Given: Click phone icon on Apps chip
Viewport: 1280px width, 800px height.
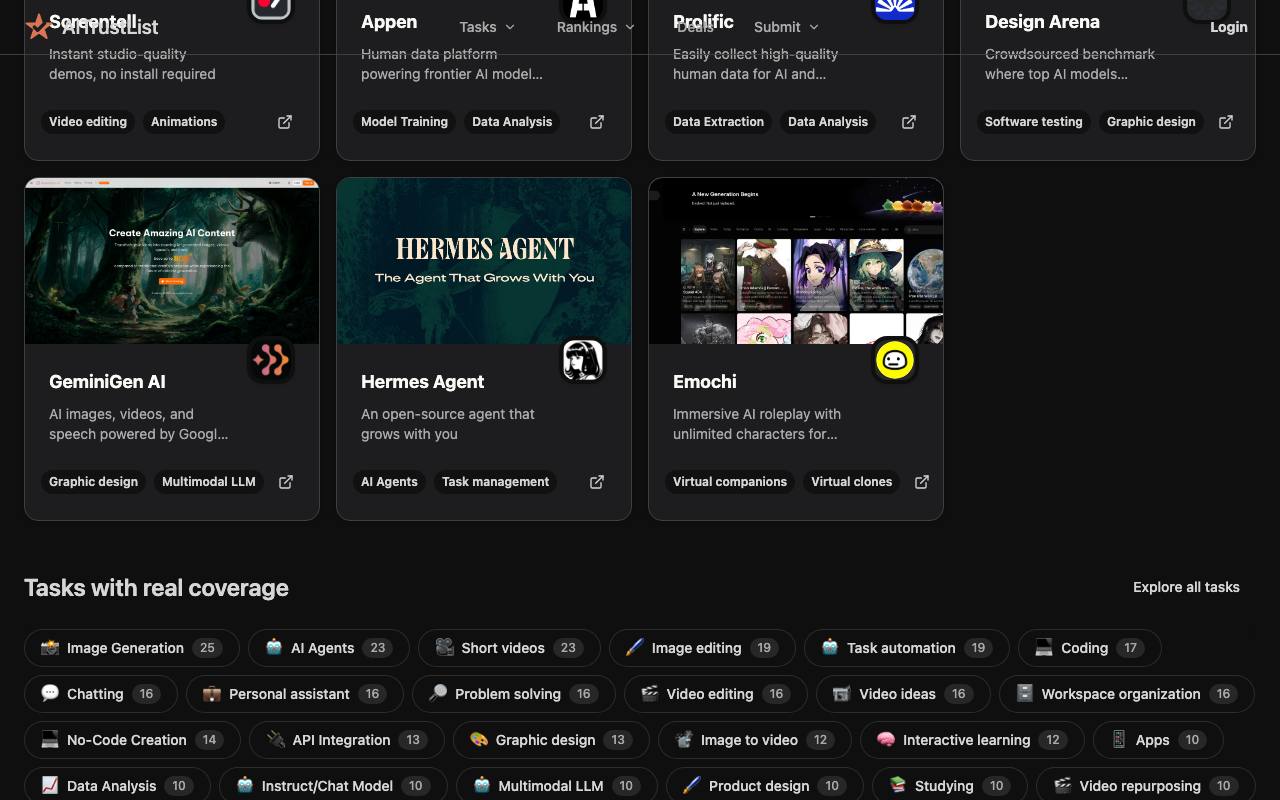Looking at the screenshot, I should click(1119, 740).
